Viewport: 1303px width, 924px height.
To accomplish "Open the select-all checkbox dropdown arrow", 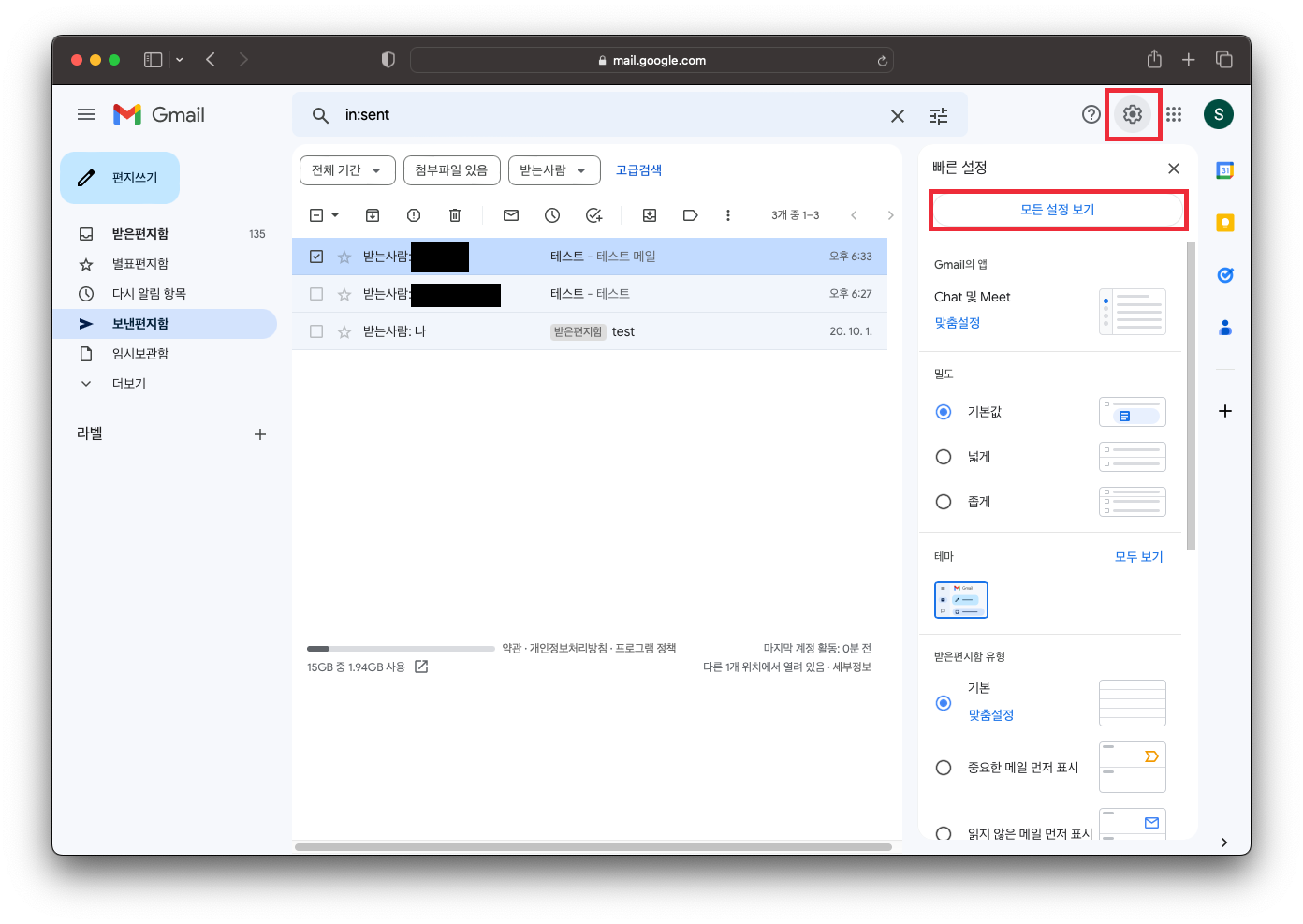I will [x=335, y=215].
